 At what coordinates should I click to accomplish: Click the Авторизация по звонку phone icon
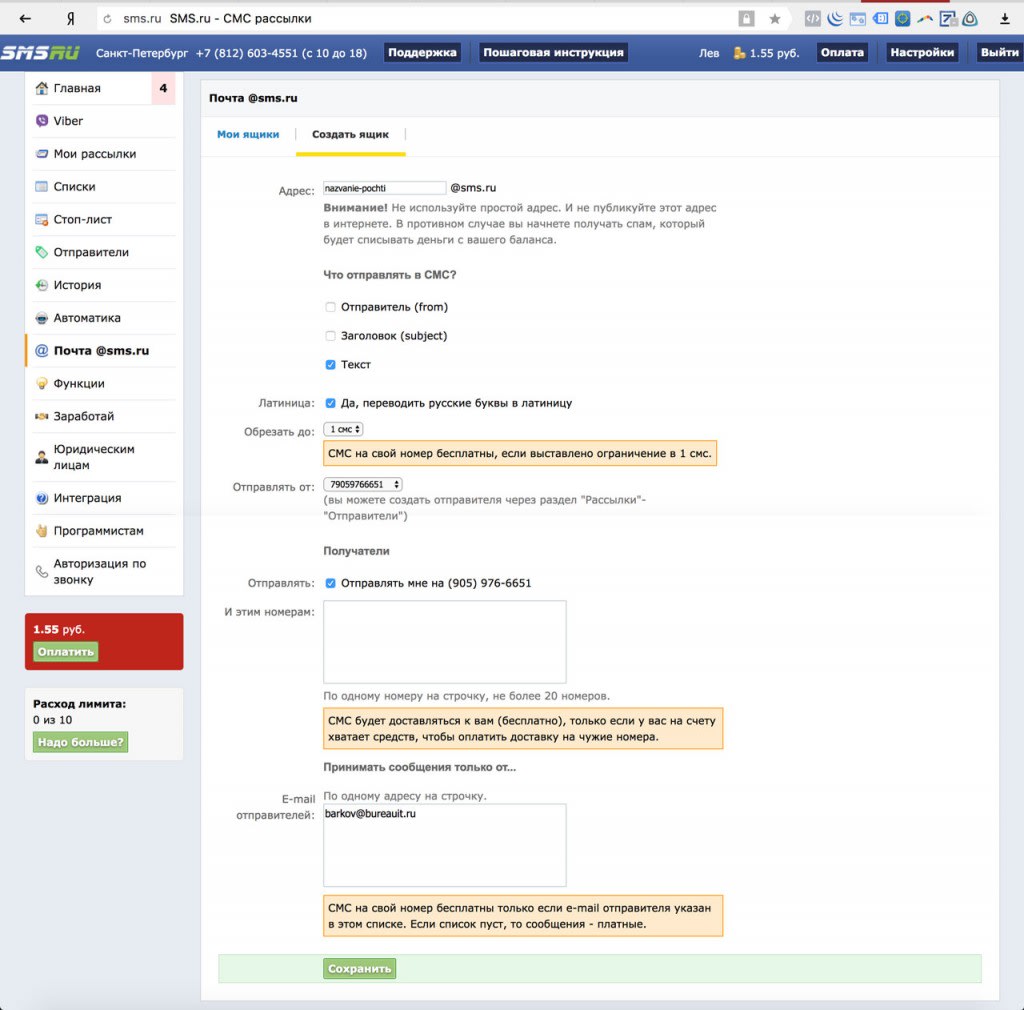[x=42, y=572]
